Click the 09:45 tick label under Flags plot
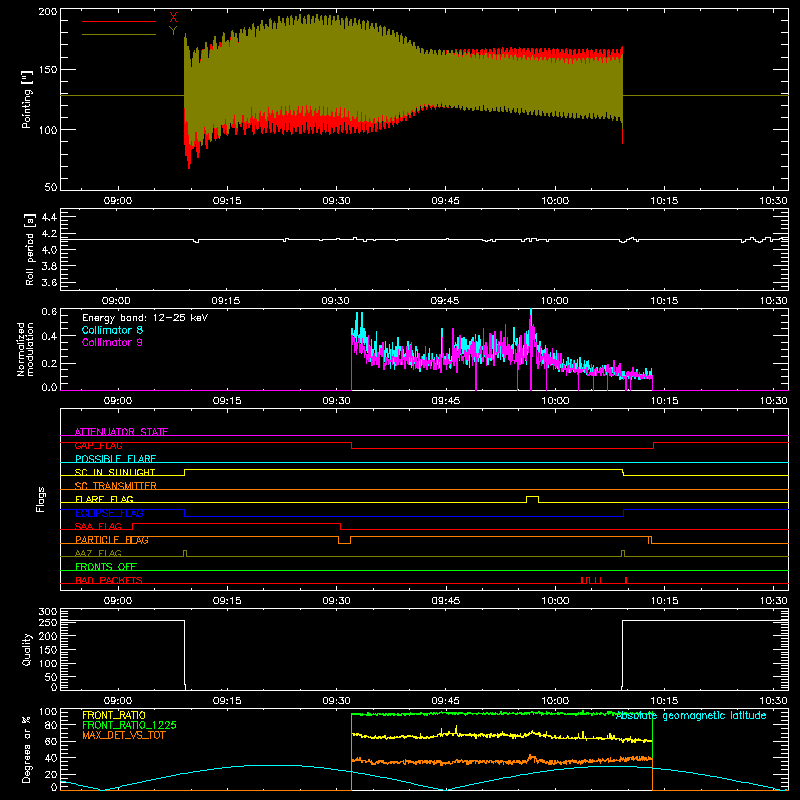This screenshot has height=800, width=800. pos(445,601)
